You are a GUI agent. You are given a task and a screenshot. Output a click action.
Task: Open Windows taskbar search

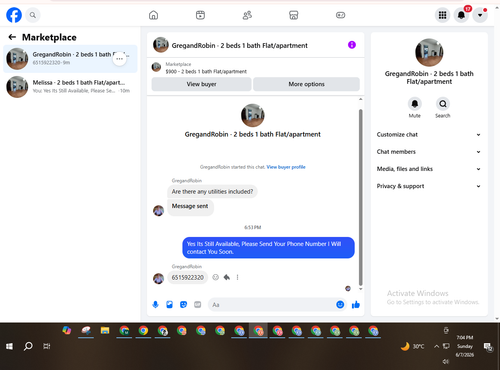(x=28, y=346)
